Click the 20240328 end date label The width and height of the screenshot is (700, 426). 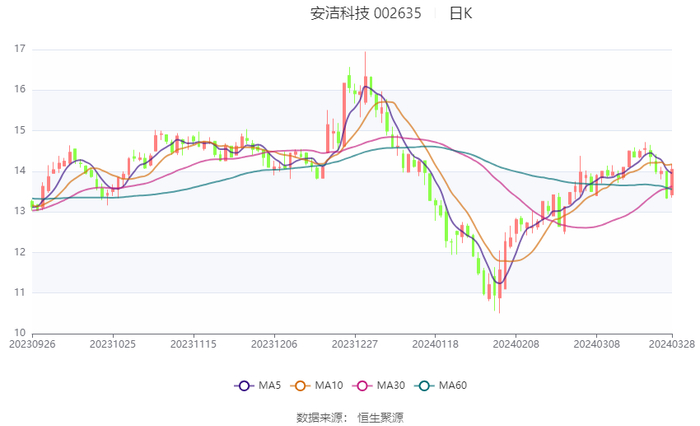[672, 343]
